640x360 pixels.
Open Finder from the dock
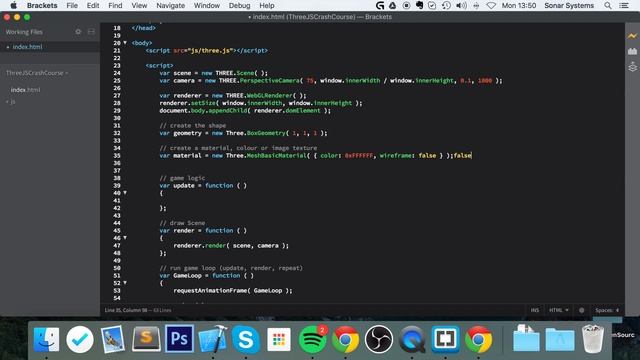pos(46,339)
